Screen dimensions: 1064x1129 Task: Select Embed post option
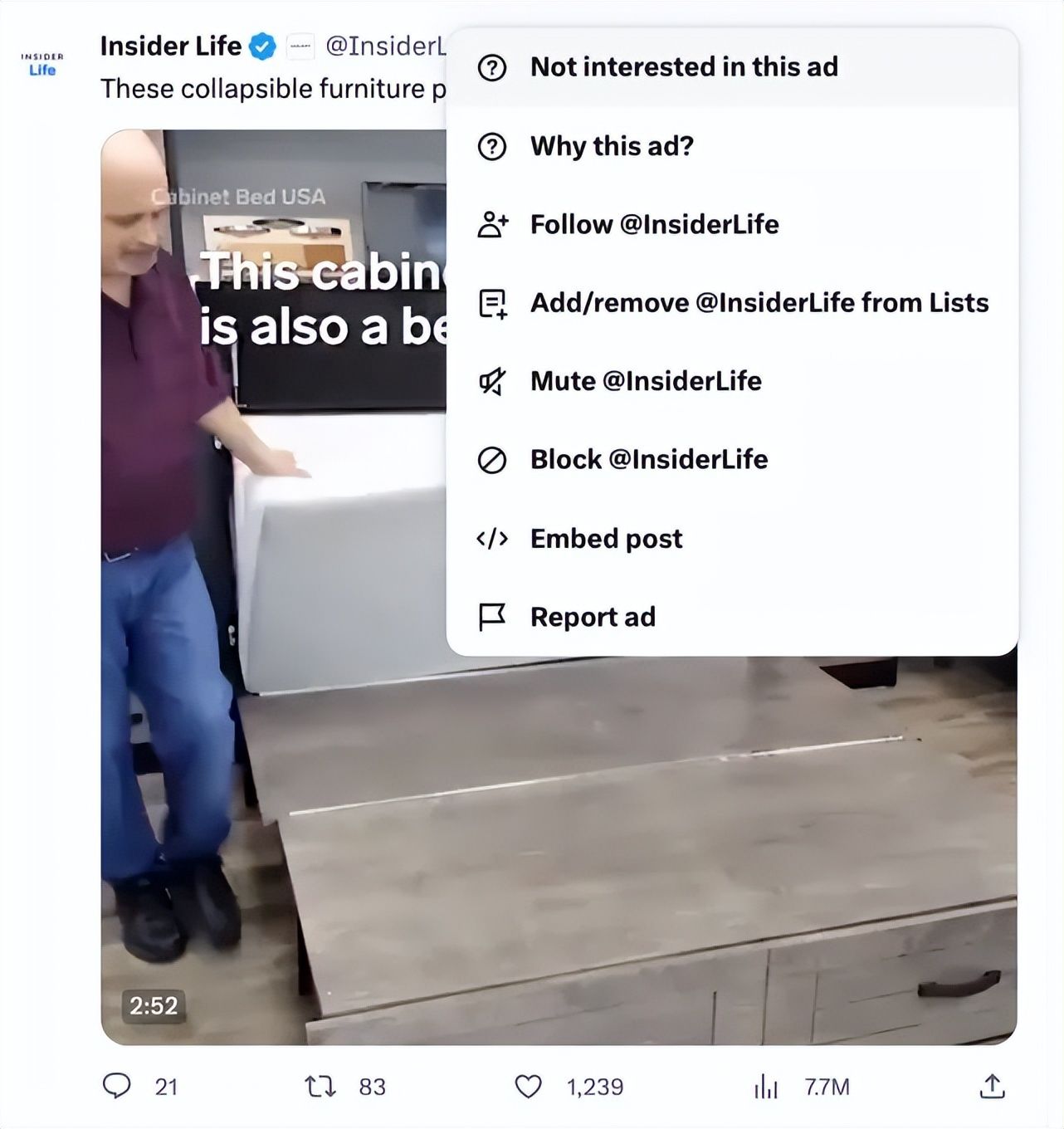(606, 539)
